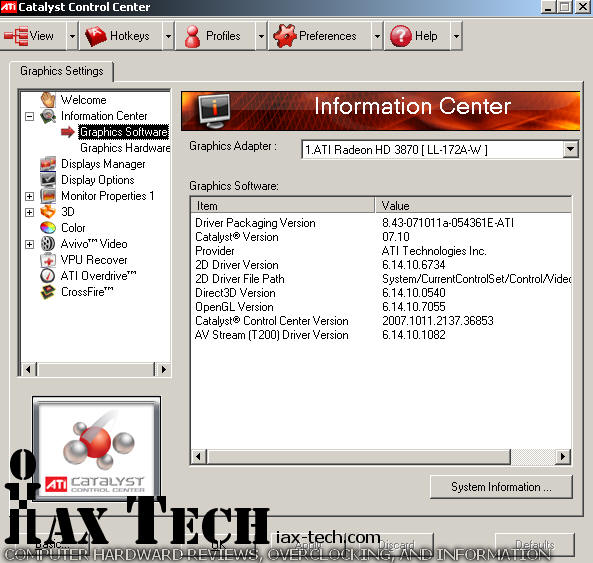Open the CrossFire page
Viewport: 593px width, 563px height.
[87, 292]
